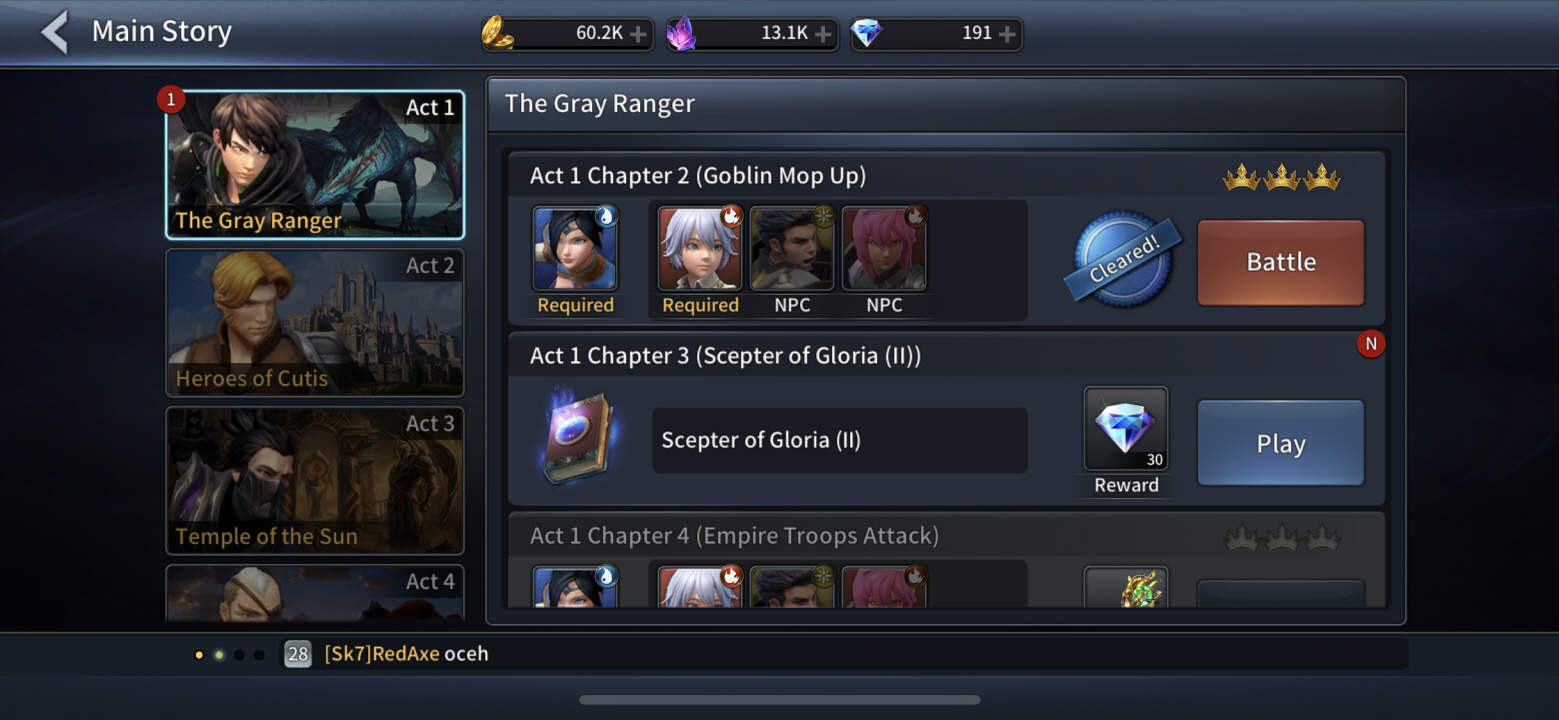The height and width of the screenshot is (720, 1559).
Task: Add more gold with plus icon
Action: coord(638,34)
